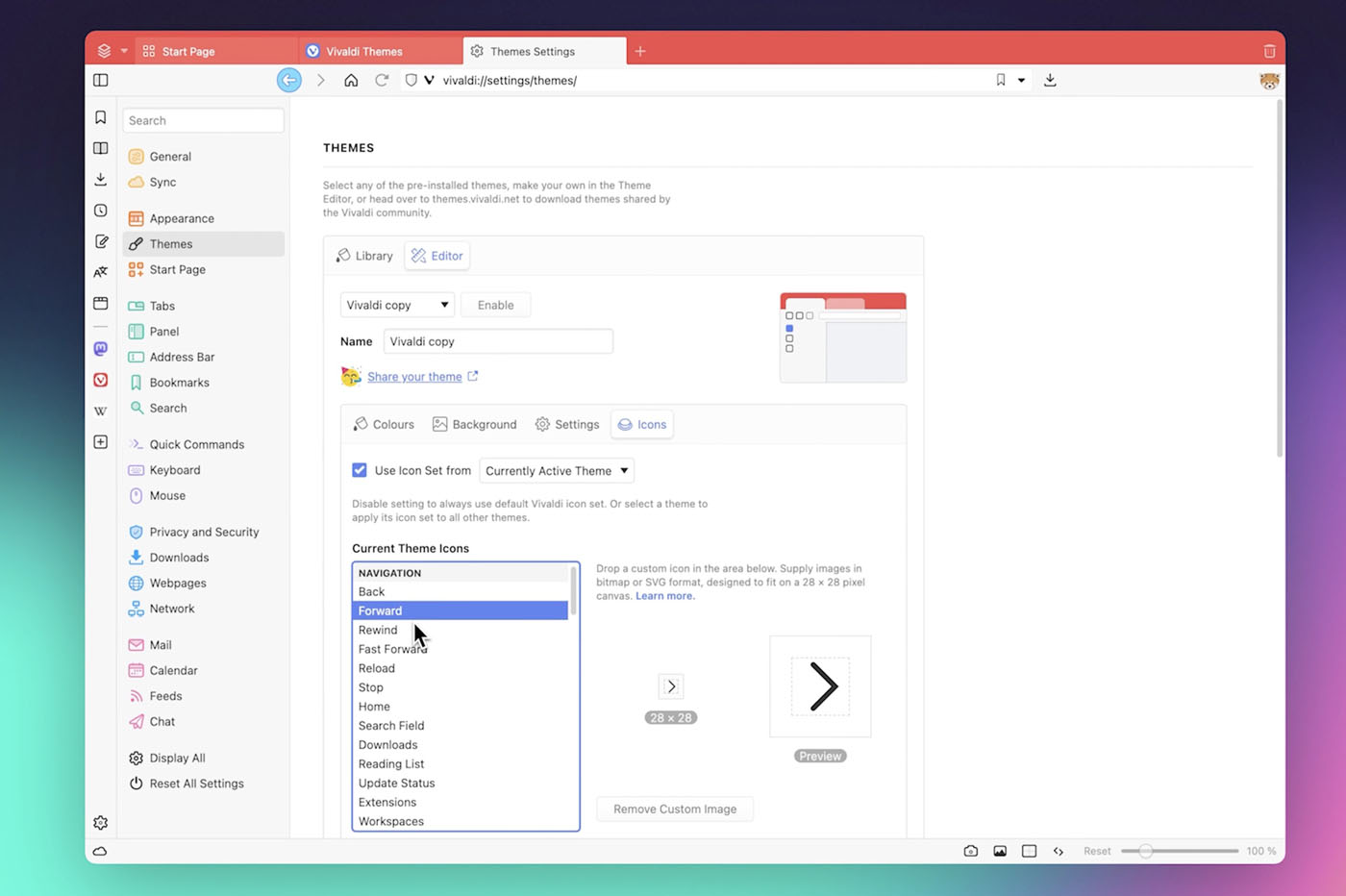Go to the Home page icon
The width and height of the screenshot is (1346, 896).
click(351, 81)
